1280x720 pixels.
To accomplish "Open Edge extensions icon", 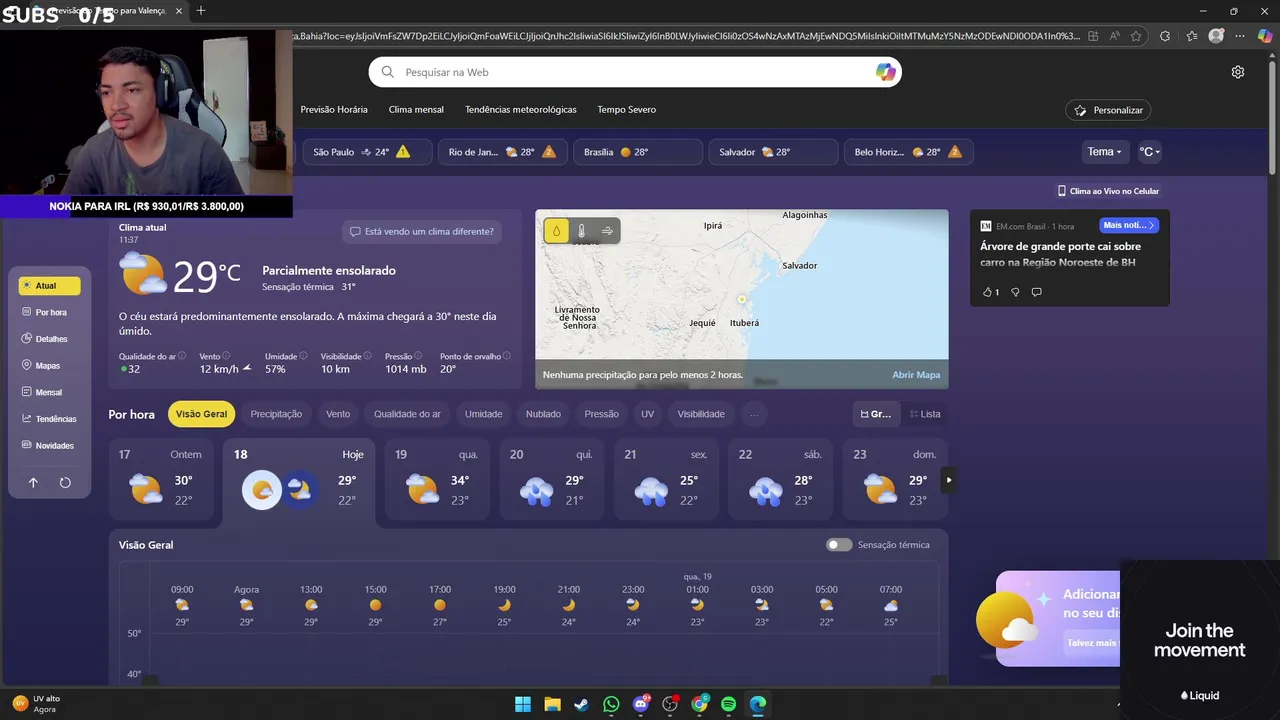I will click(1164, 36).
